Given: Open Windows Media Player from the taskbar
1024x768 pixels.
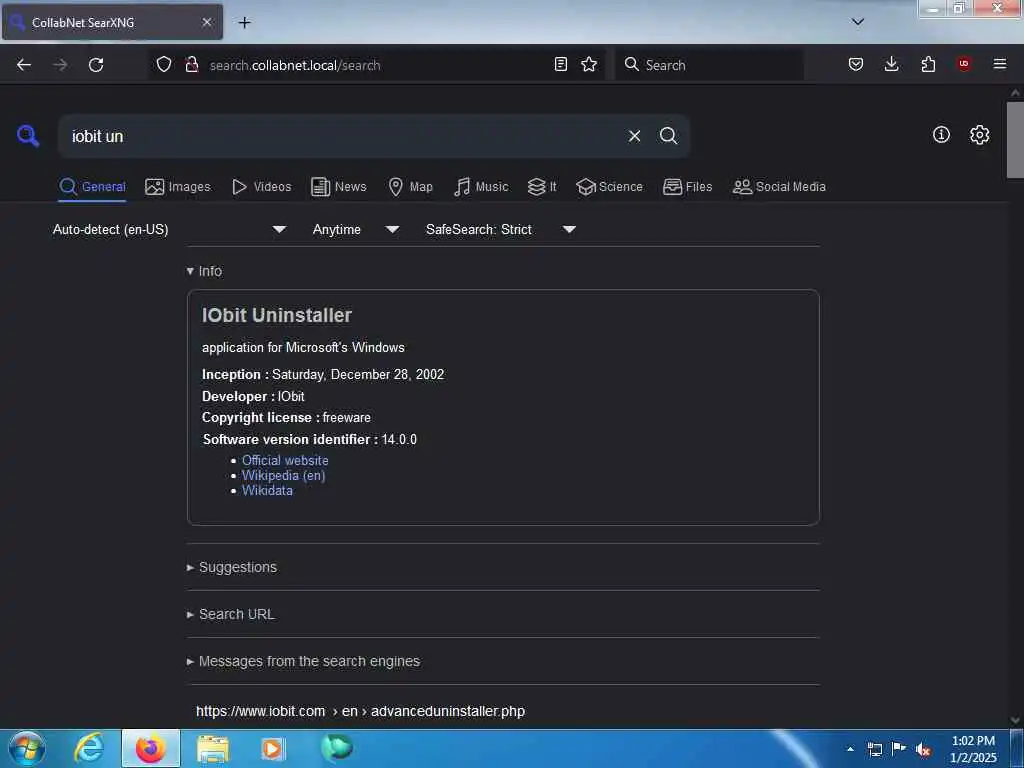Looking at the screenshot, I should (272, 748).
